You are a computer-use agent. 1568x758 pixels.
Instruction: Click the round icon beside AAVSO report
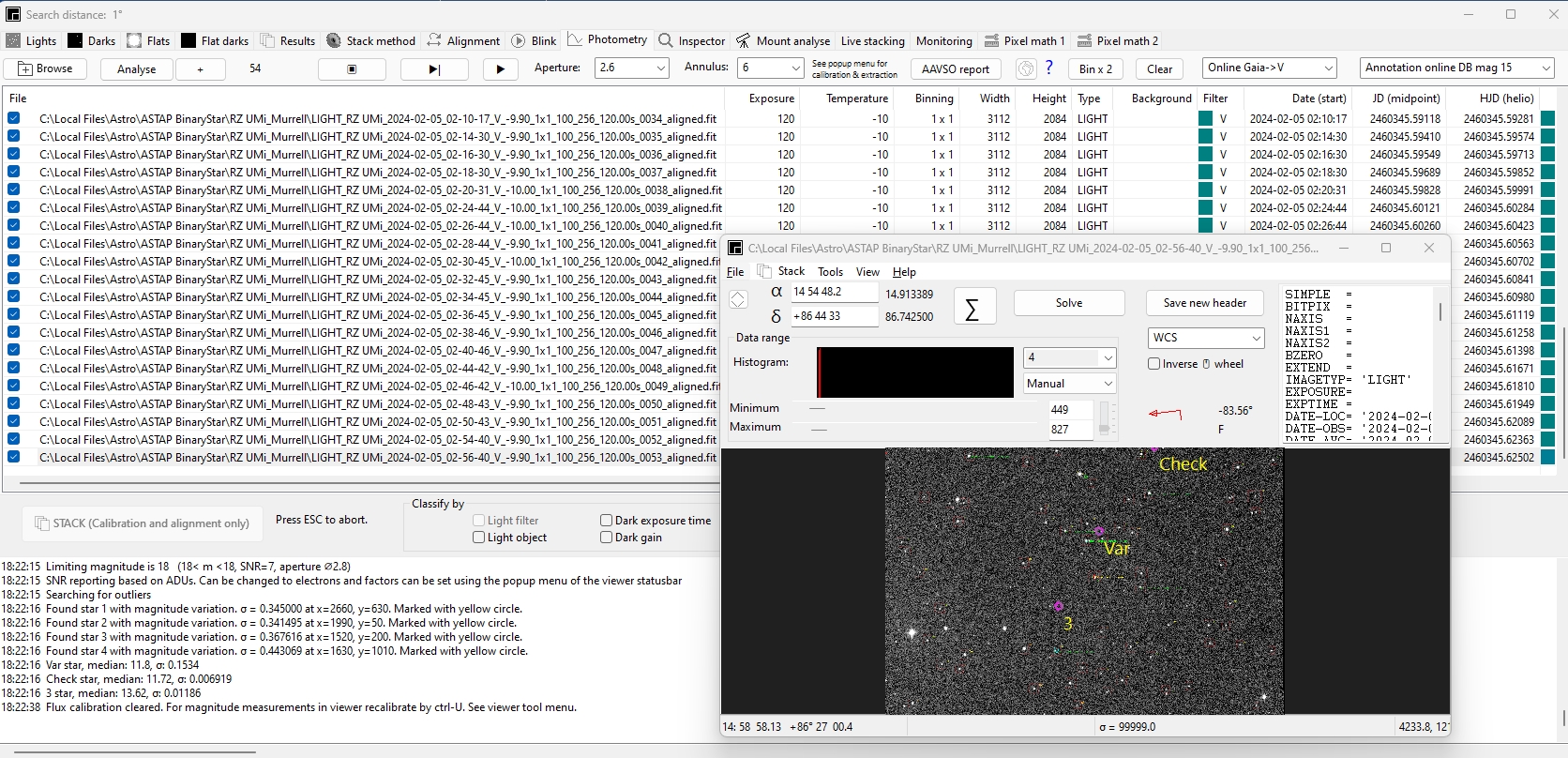[x=1026, y=68]
